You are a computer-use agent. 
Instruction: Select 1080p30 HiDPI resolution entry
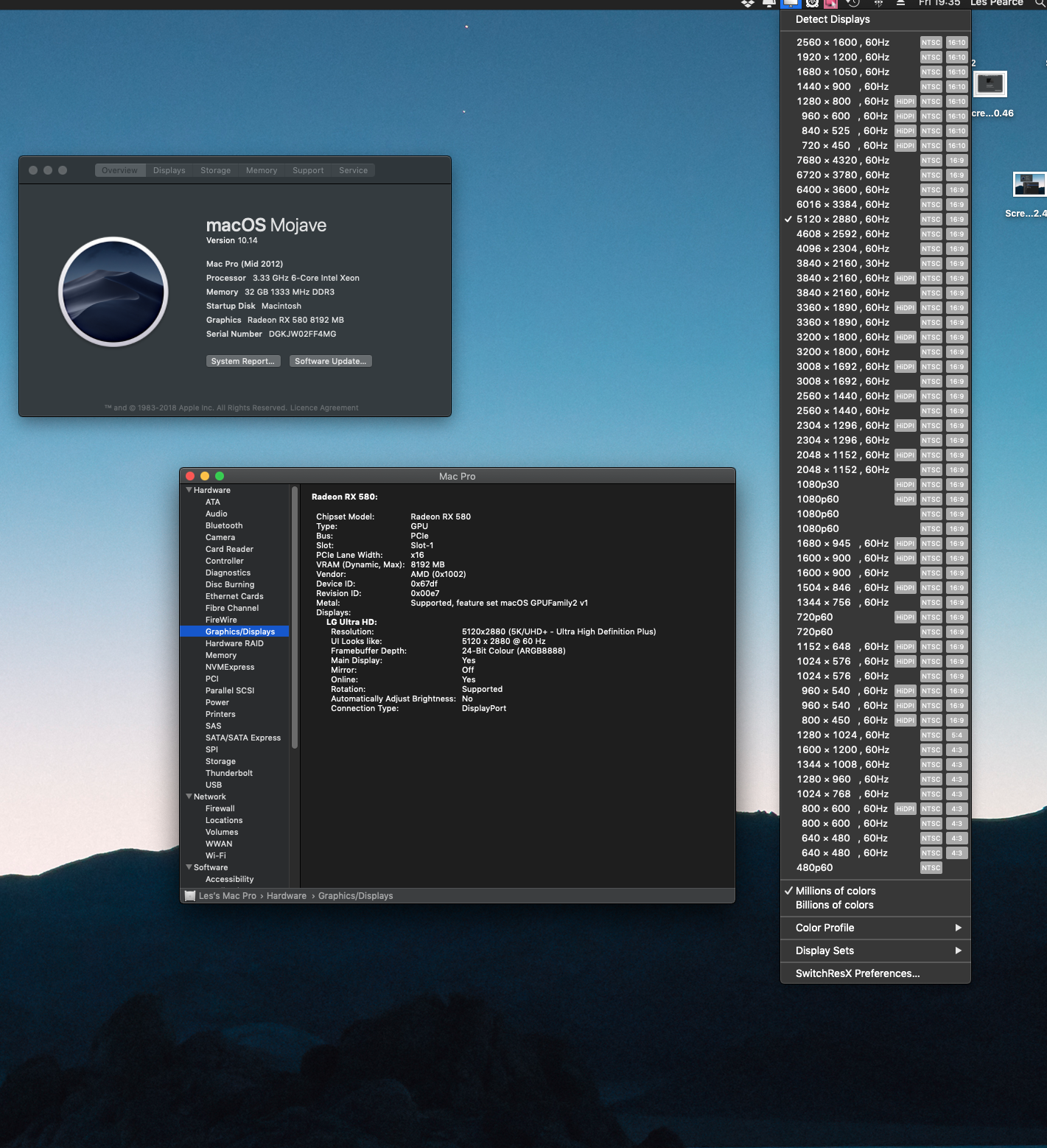point(875,484)
